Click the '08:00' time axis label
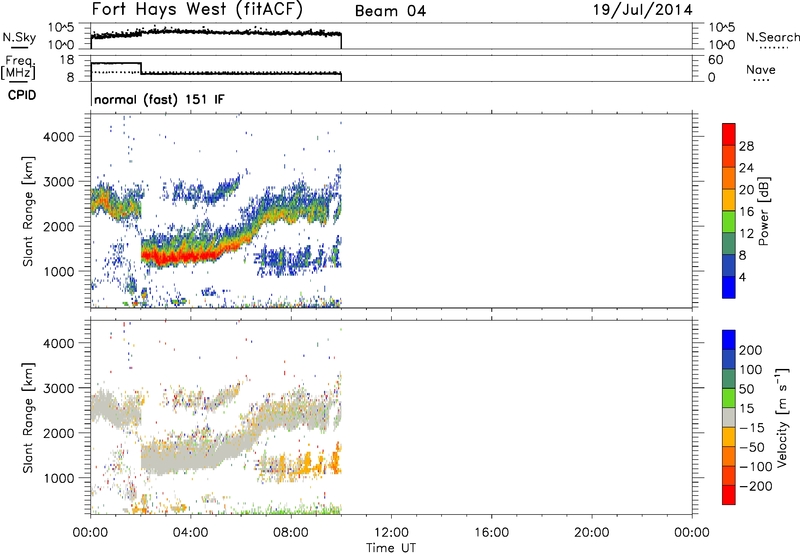Image resolution: width=800 pixels, height=554 pixels. [291, 533]
